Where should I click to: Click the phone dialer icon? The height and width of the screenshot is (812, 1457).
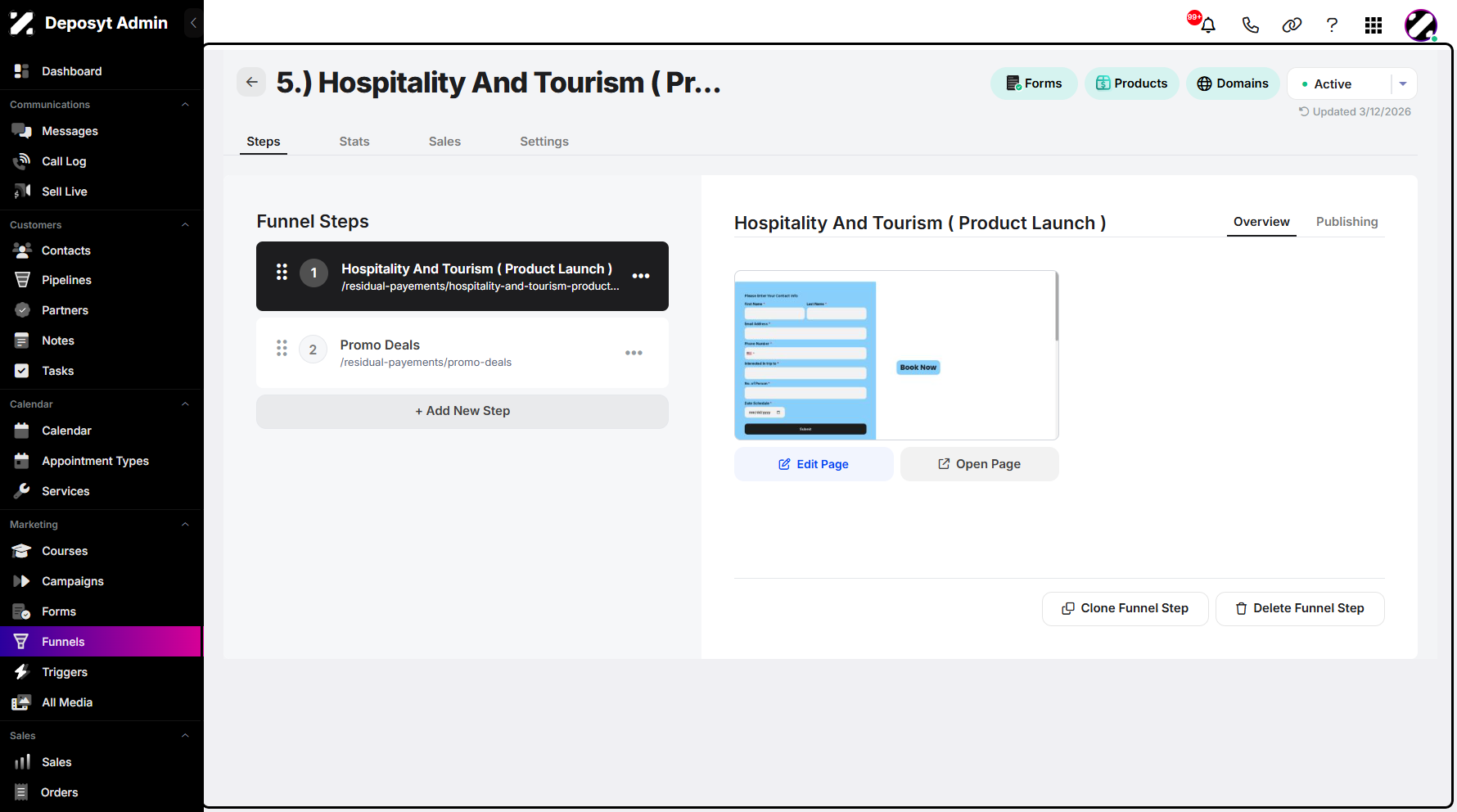pyautogui.click(x=1250, y=25)
